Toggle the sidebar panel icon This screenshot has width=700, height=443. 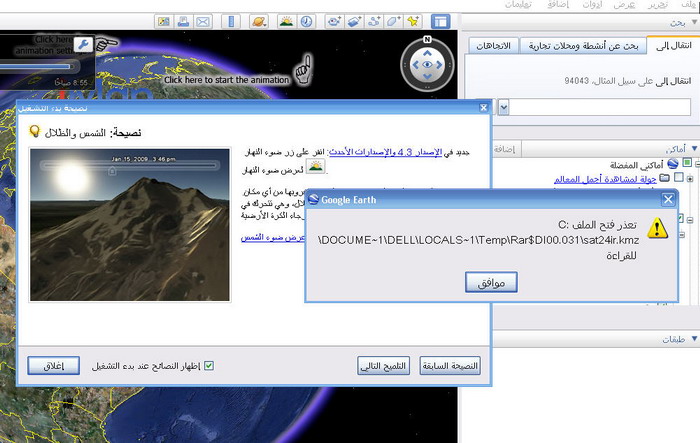[440, 21]
